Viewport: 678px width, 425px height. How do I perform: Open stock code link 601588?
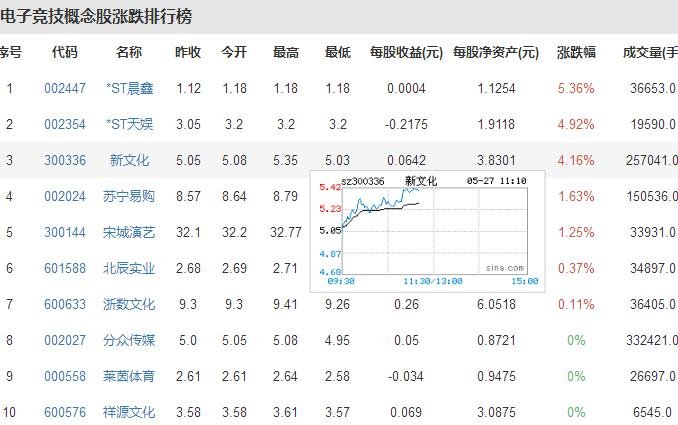(x=65, y=268)
